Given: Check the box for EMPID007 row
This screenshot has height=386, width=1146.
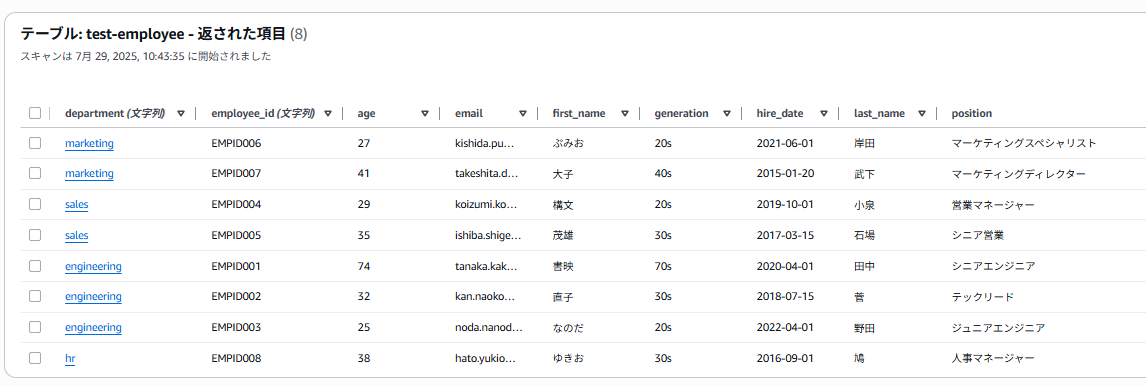Looking at the screenshot, I should pyautogui.click(x=35, y=174).
